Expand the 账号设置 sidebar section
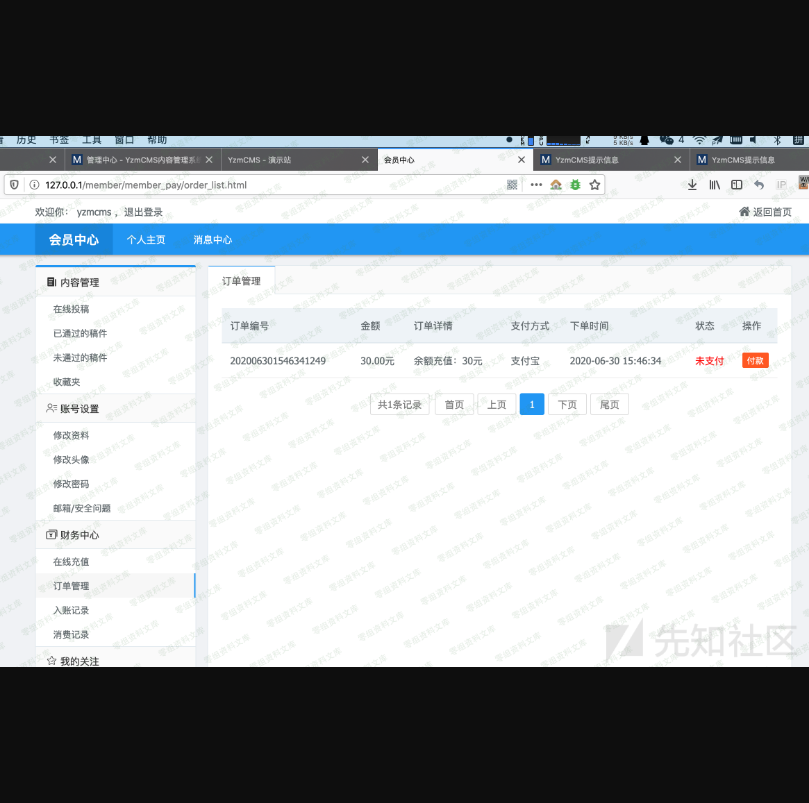The width and height of the screenshot is (809, 803). click(79, 409)
